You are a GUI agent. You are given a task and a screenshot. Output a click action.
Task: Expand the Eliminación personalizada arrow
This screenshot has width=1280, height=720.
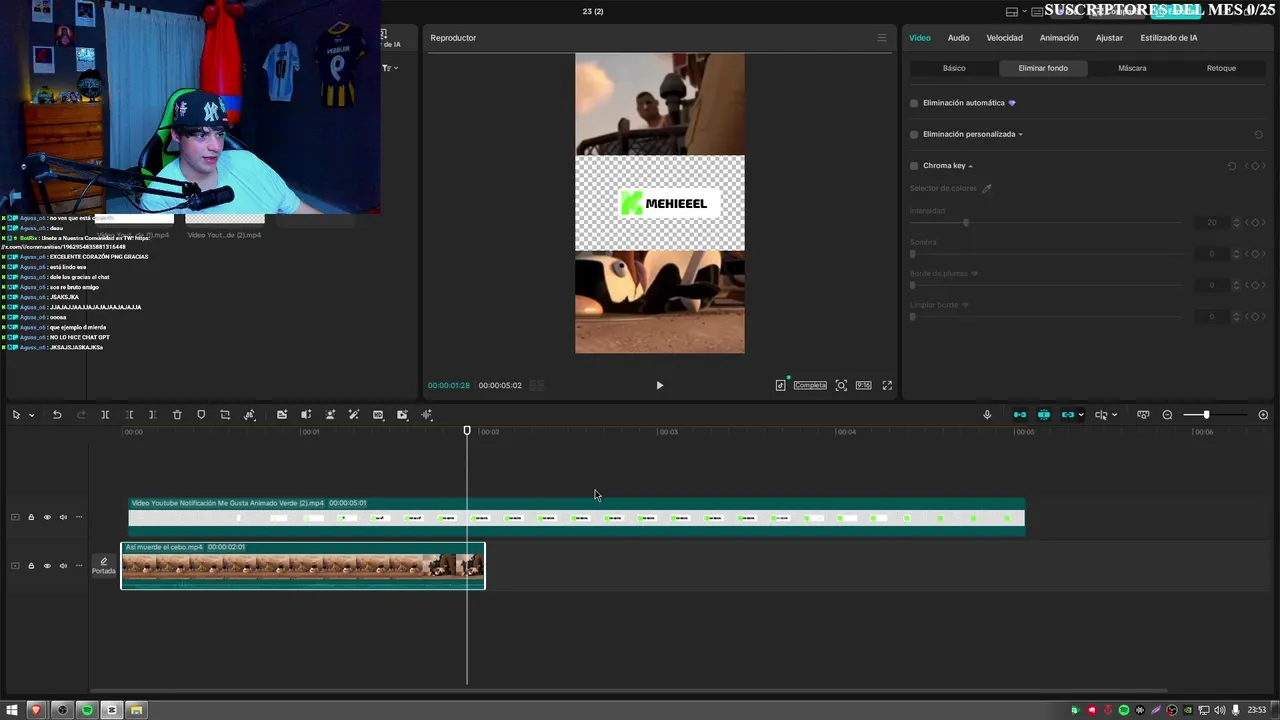[x=1020, y=135]
